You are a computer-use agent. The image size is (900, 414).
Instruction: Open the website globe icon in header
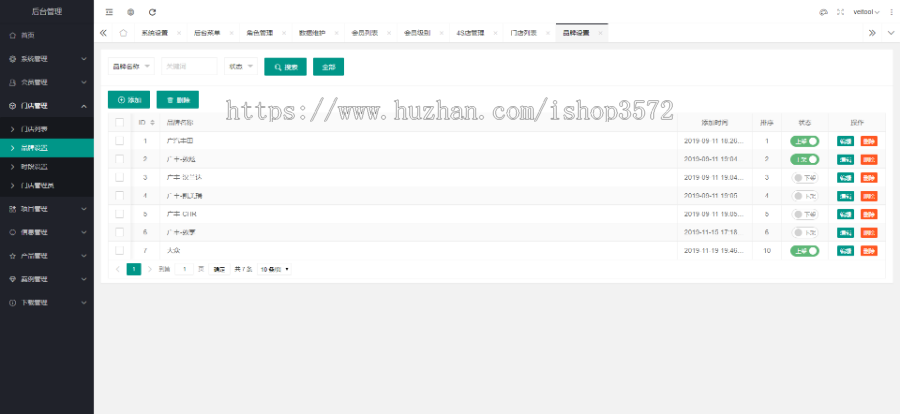(131, 12)
